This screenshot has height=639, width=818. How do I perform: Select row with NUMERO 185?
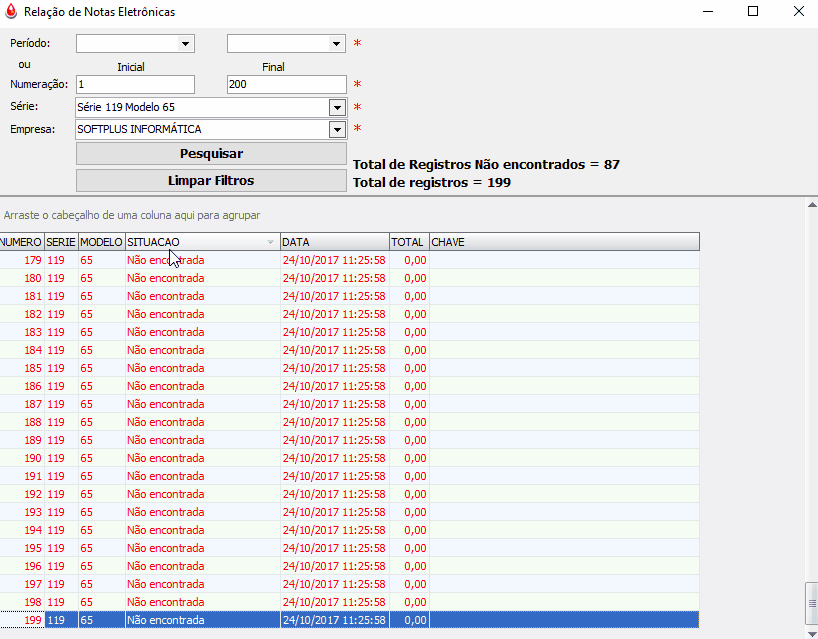click(x=350, y=368)
